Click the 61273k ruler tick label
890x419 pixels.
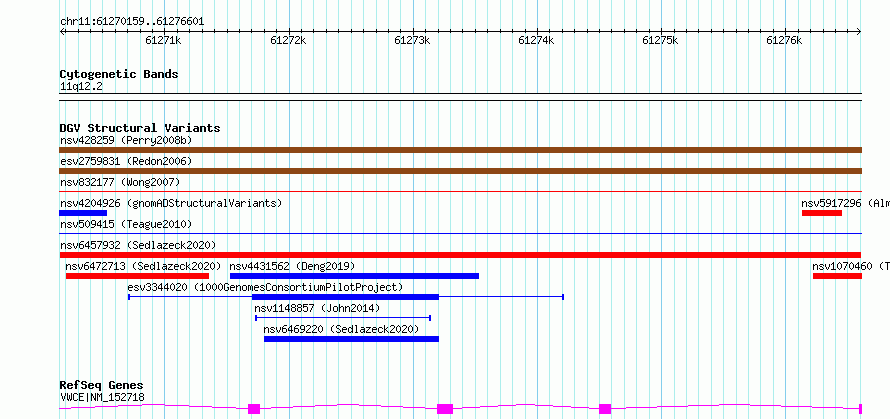[413, 40]
